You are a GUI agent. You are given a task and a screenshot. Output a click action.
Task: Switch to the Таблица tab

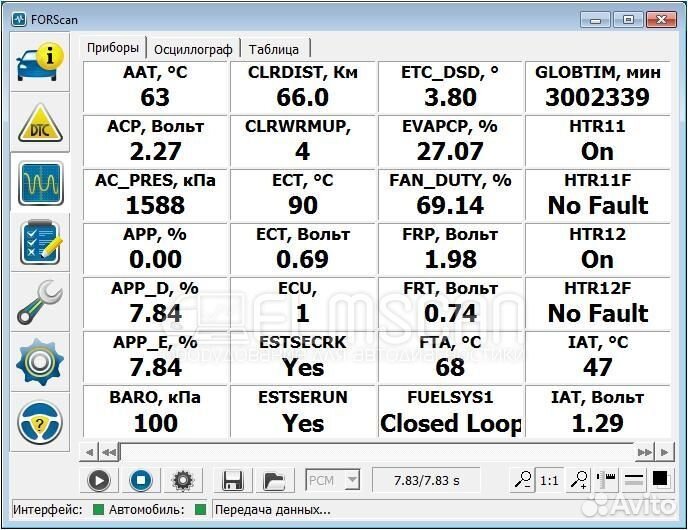(274, 49)
